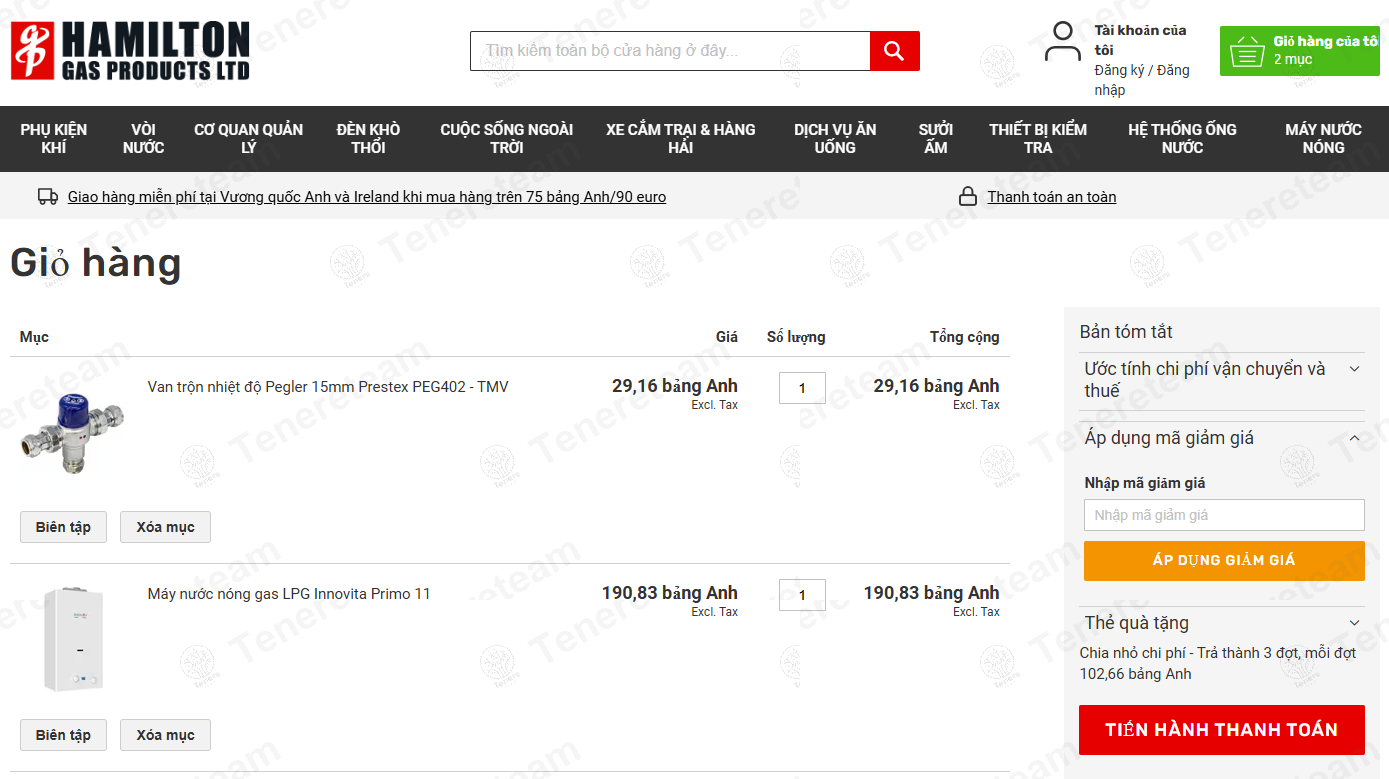Image resolution: width=1389 pixels, height=779 pixels.
Task: Click the Giỏ hàng page heading
Action: (96, 263)
